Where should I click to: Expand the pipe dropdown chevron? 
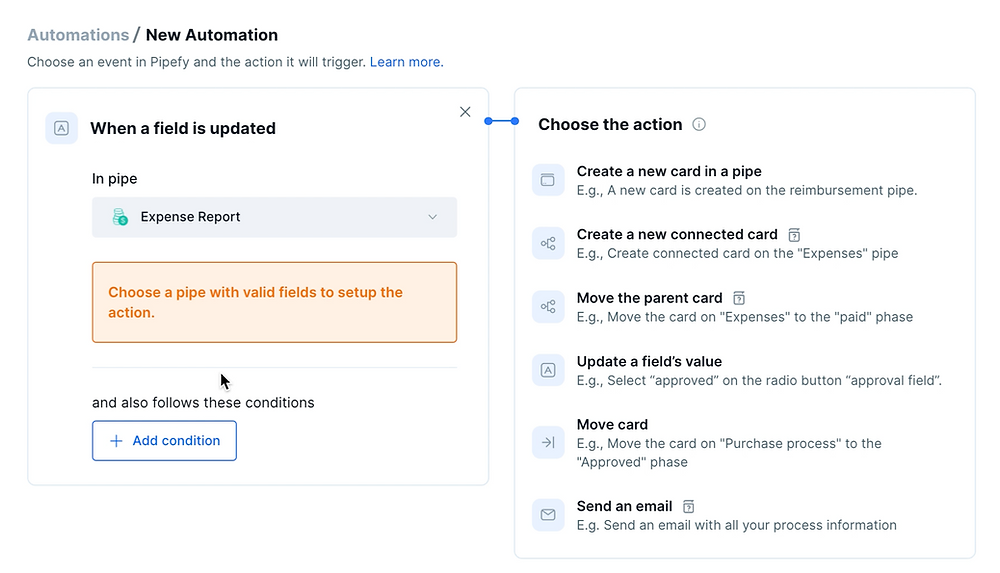pos(432,217)
